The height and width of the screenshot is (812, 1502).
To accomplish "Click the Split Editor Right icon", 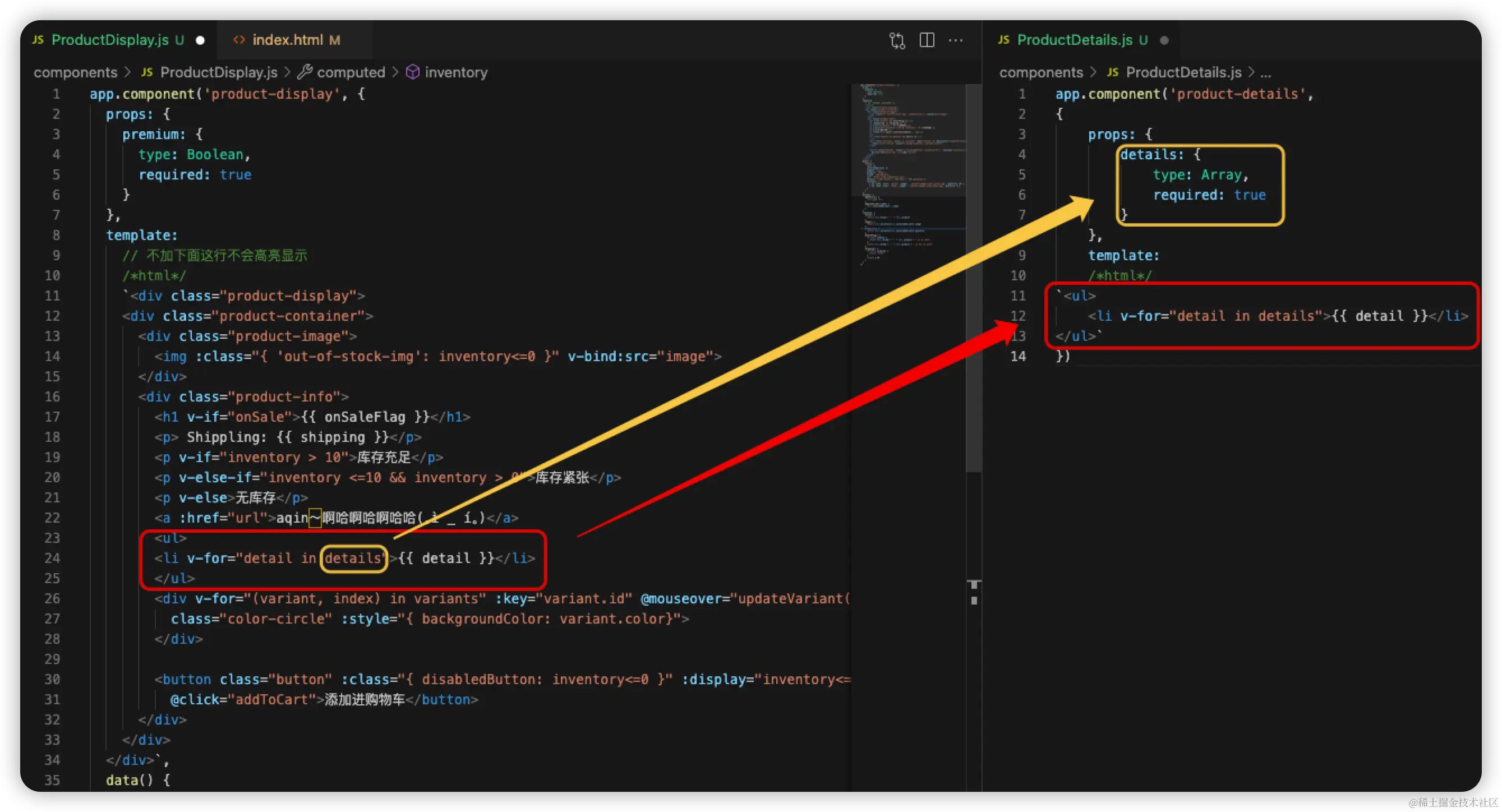I will click(x=927, y=40).
